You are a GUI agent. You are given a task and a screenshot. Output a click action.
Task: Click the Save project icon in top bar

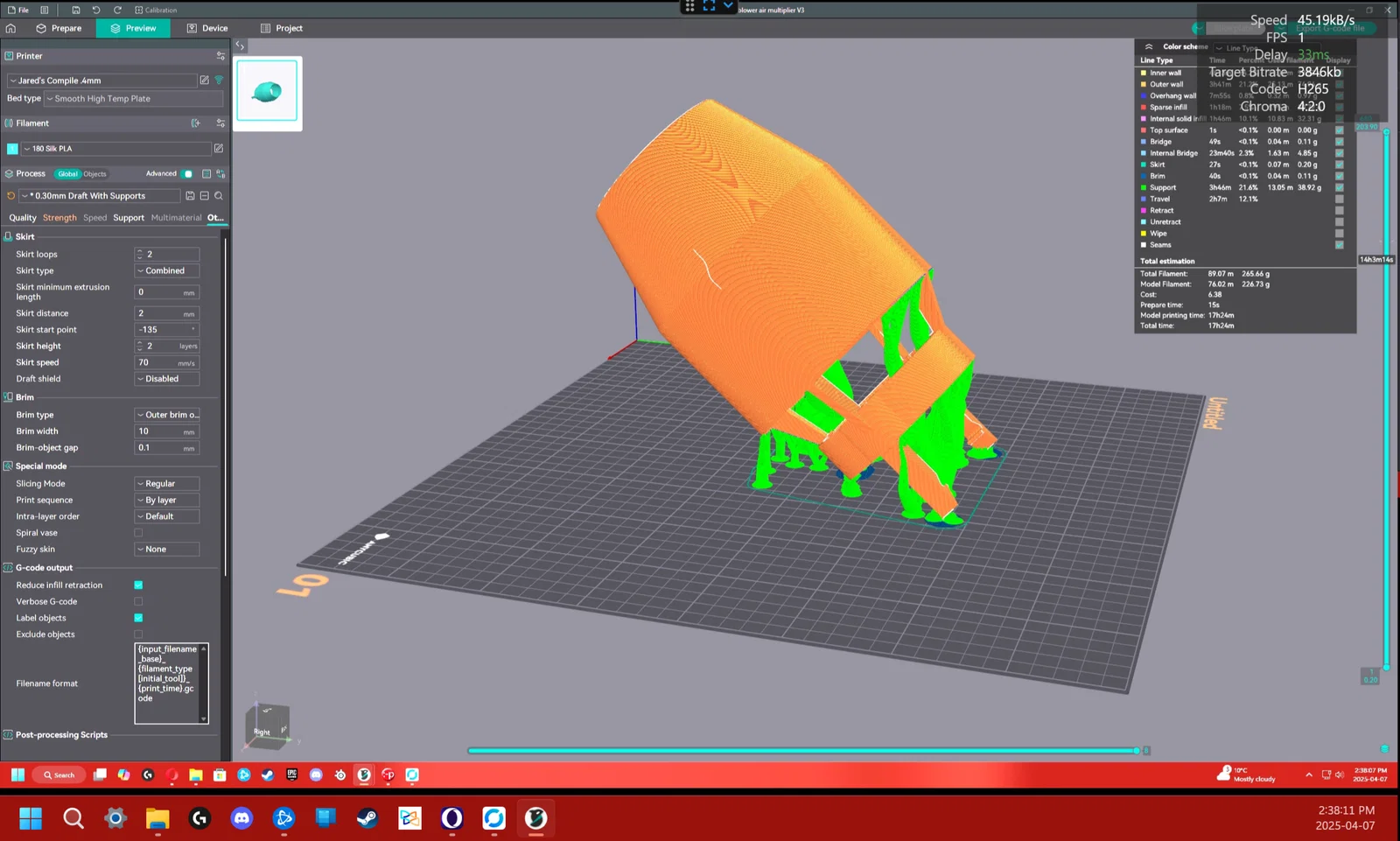point(76,10)
